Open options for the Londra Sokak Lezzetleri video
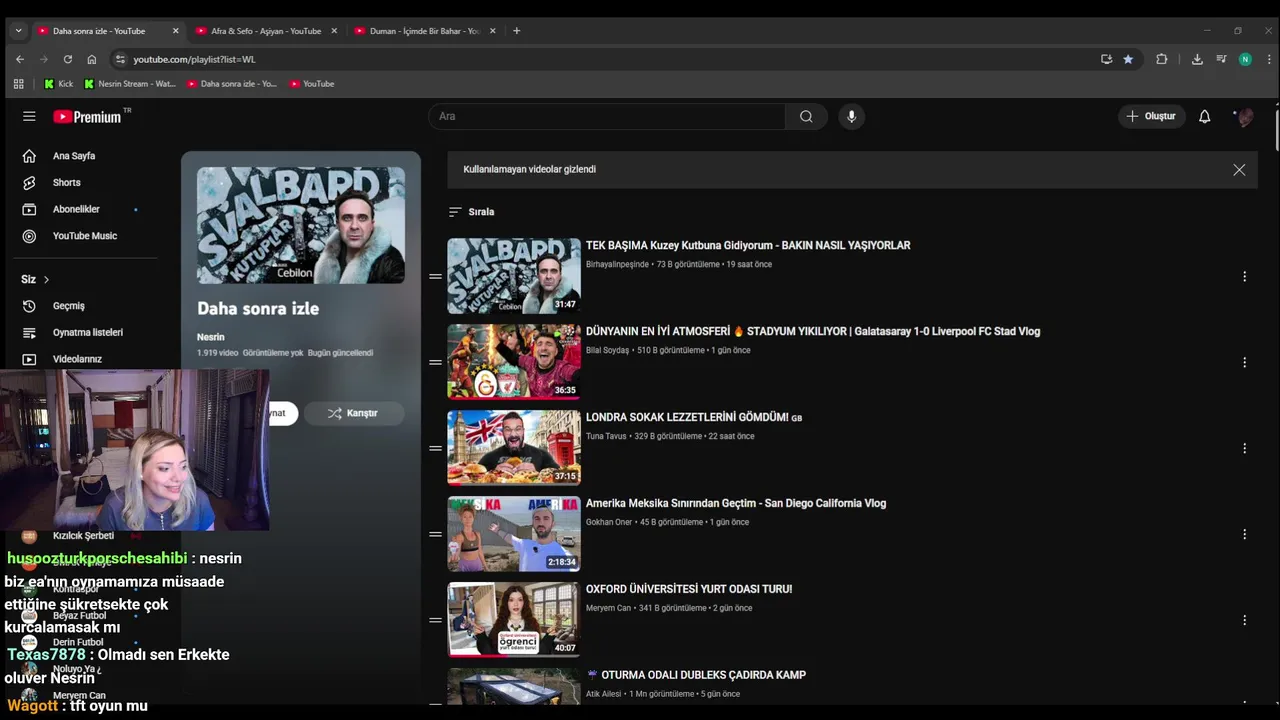The width and height of the screenshot is (1280, 720). click(x=1244, y=448)
